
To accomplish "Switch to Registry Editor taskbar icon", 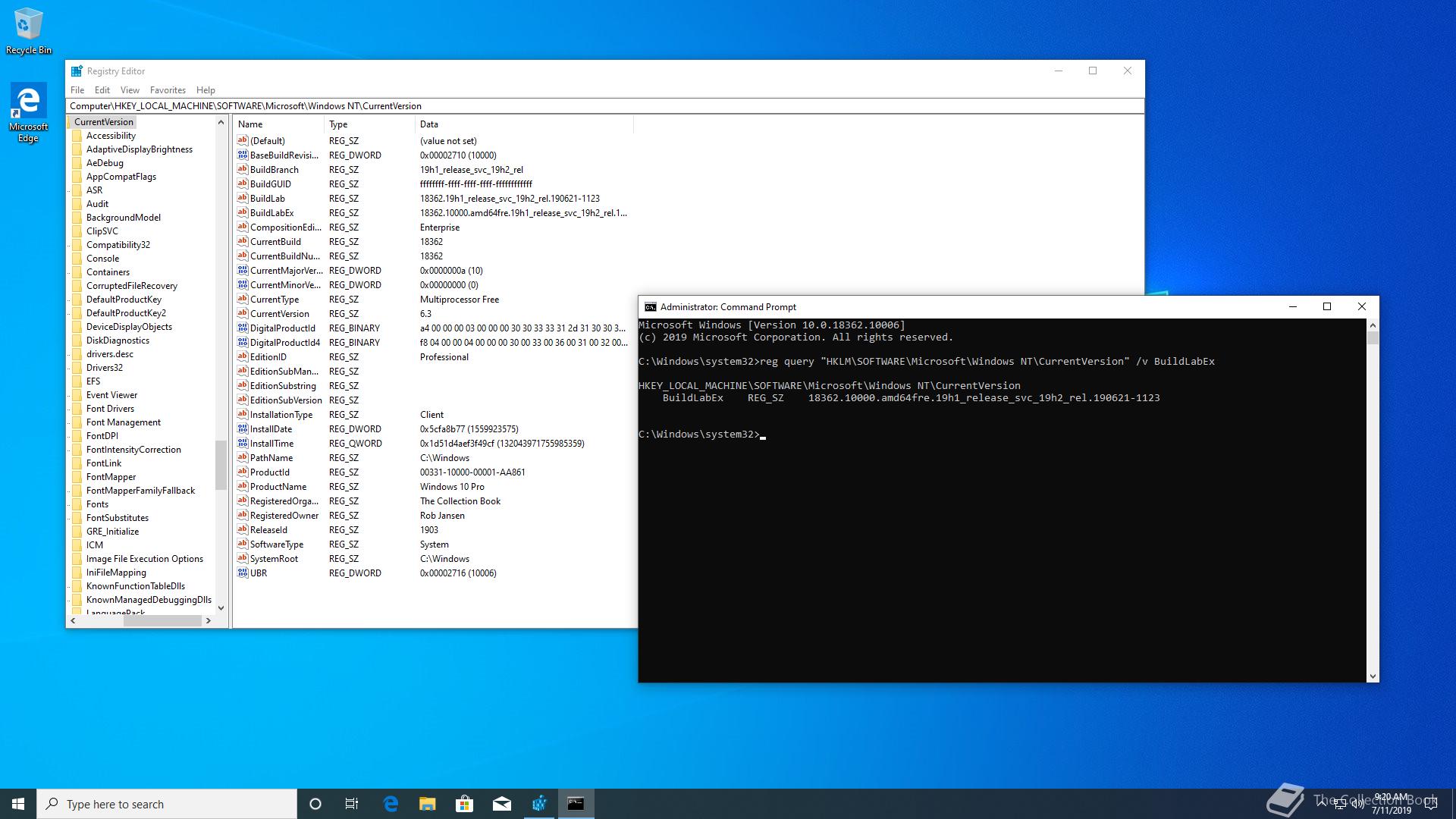I will [539, 804].
